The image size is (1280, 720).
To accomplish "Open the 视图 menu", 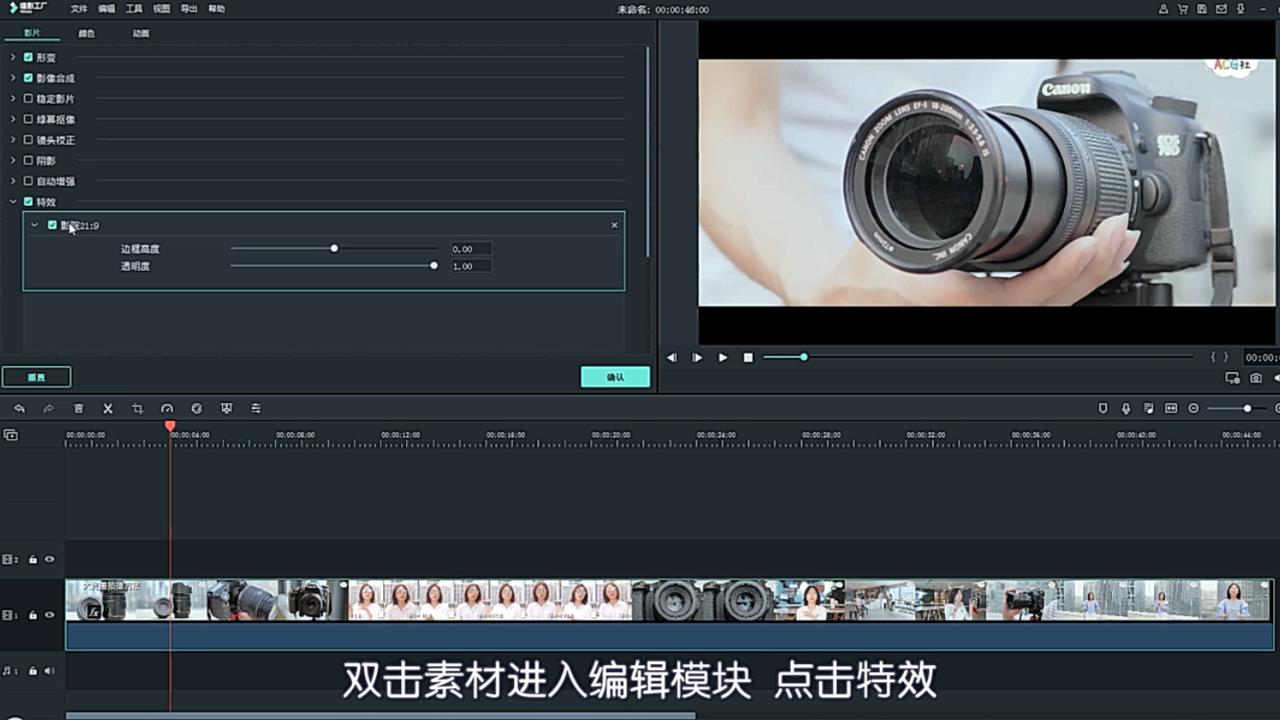I will point(162,9).
